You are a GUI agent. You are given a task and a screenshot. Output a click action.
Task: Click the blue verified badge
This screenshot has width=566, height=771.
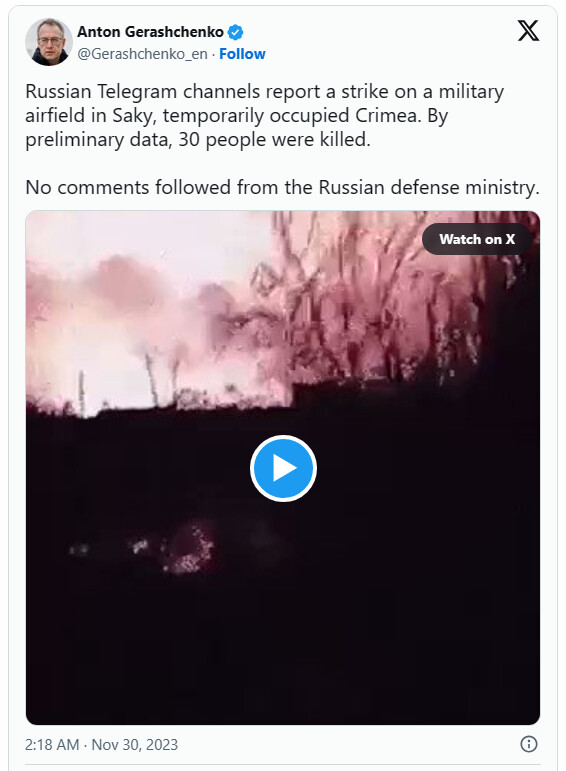click(x=235, y=32)
